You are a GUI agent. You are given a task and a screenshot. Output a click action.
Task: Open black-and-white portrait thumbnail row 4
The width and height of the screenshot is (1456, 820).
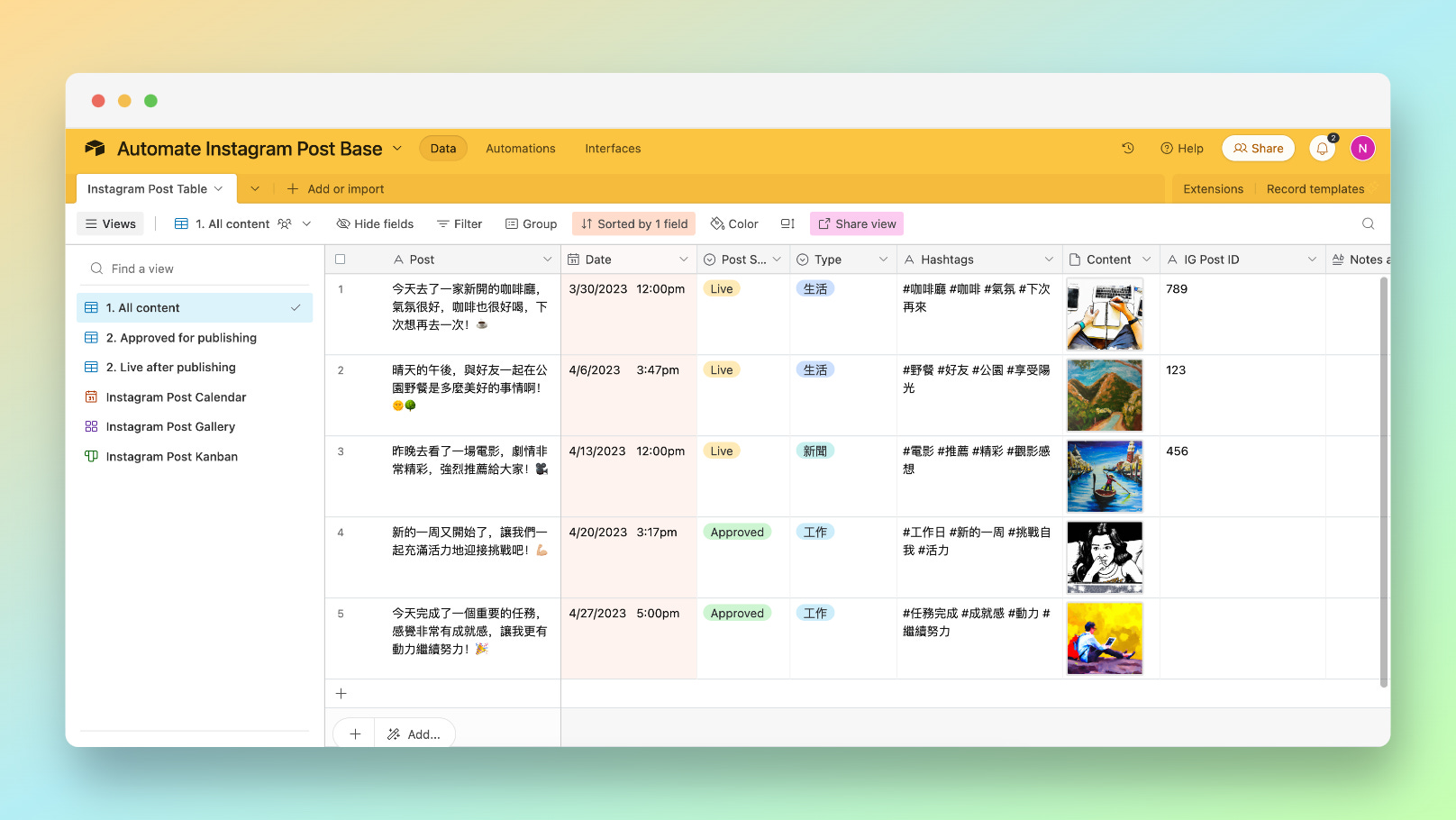tap(1104, 557)
